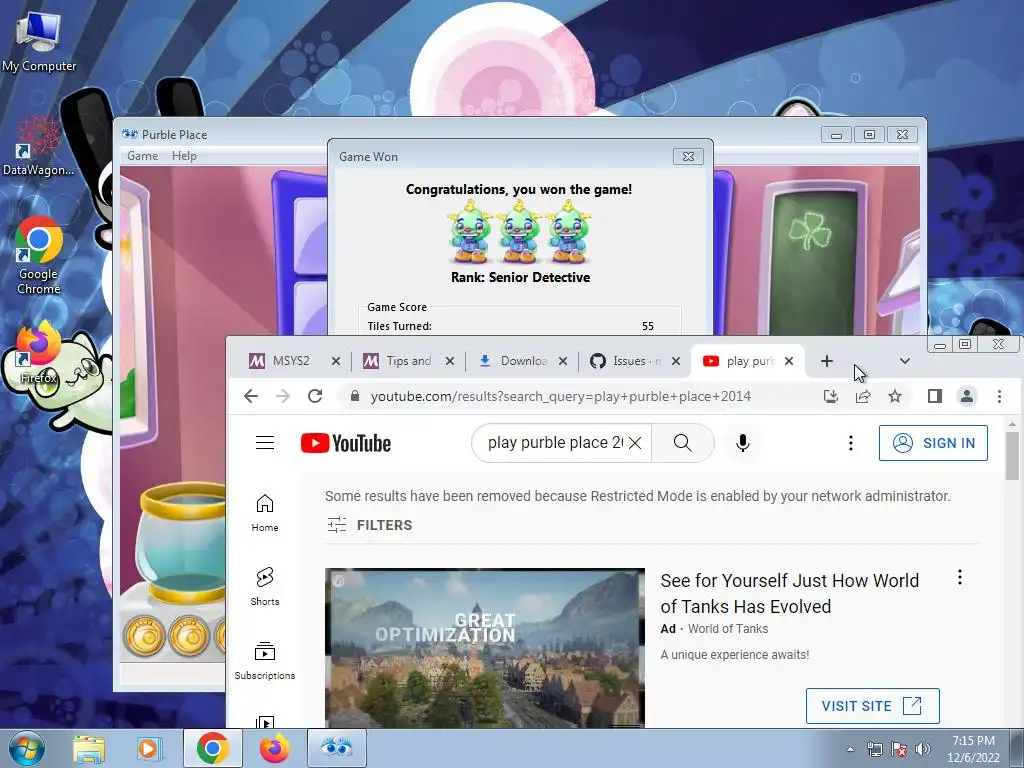Run the YouTube search with magnifier button
The height and width of the screenshot is (768, 1024).
tap(682, 443)
